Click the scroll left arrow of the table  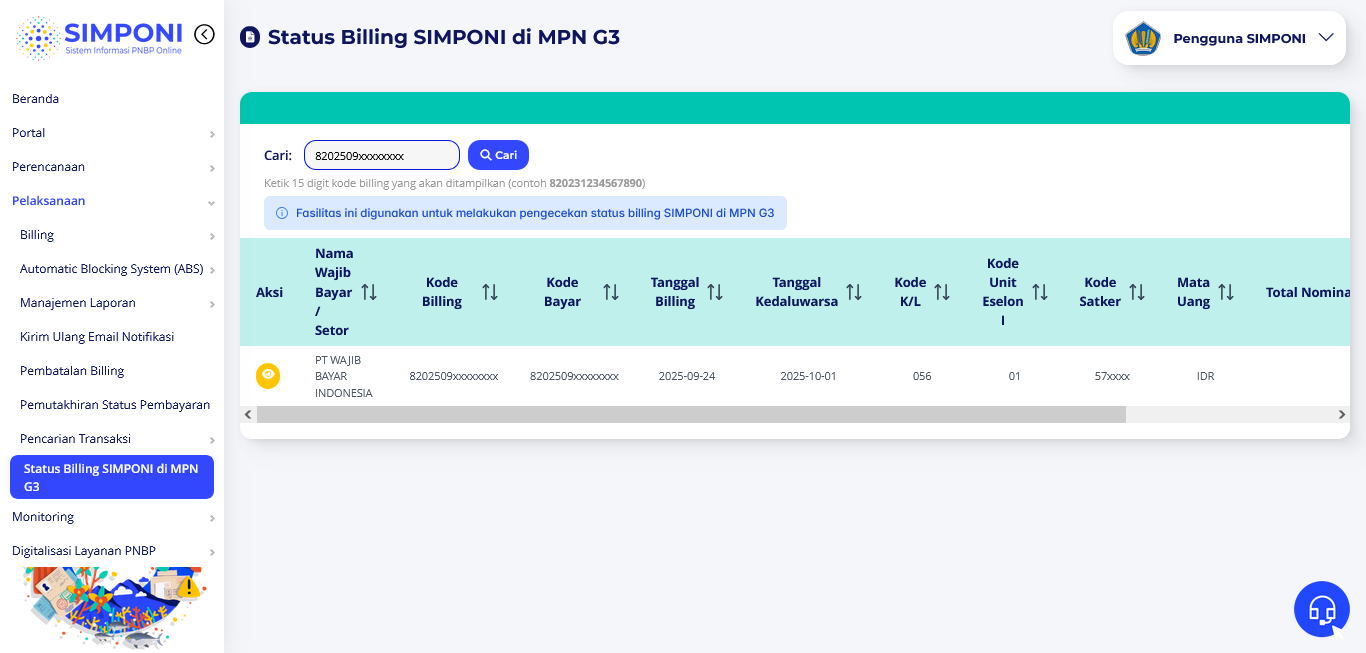point(248,414)
